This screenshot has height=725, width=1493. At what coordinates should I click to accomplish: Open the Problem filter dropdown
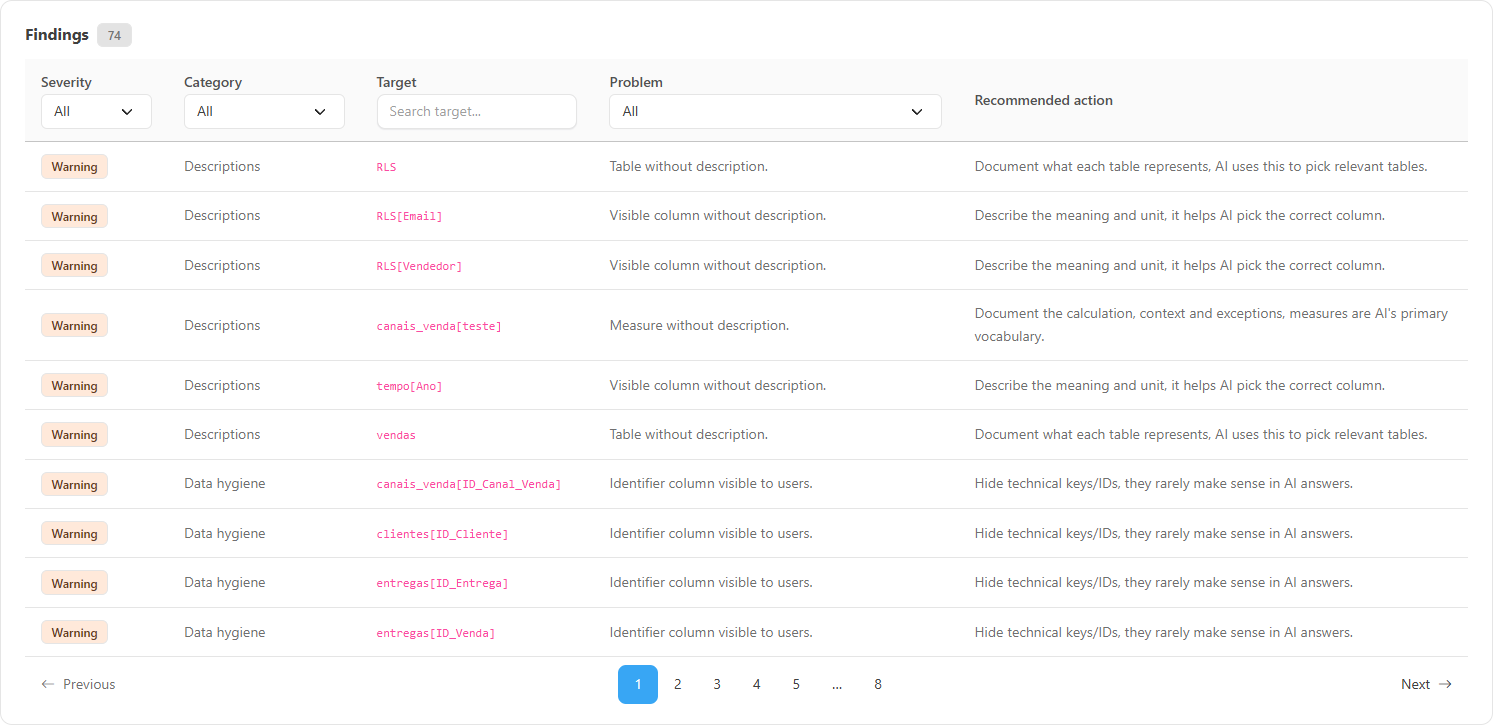(x=775, y=111)
